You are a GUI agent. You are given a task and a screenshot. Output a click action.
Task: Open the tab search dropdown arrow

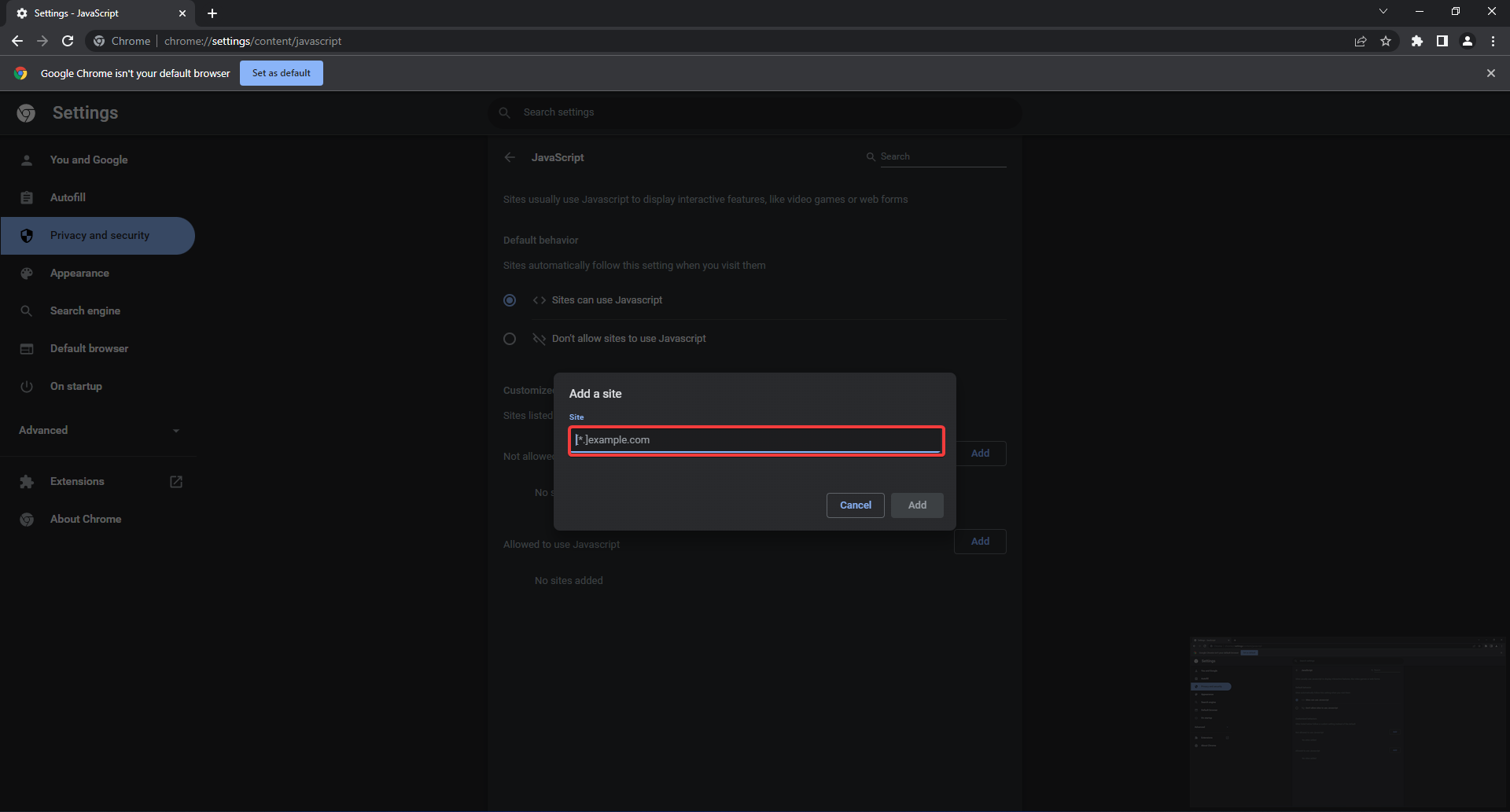pos(1383,12)
